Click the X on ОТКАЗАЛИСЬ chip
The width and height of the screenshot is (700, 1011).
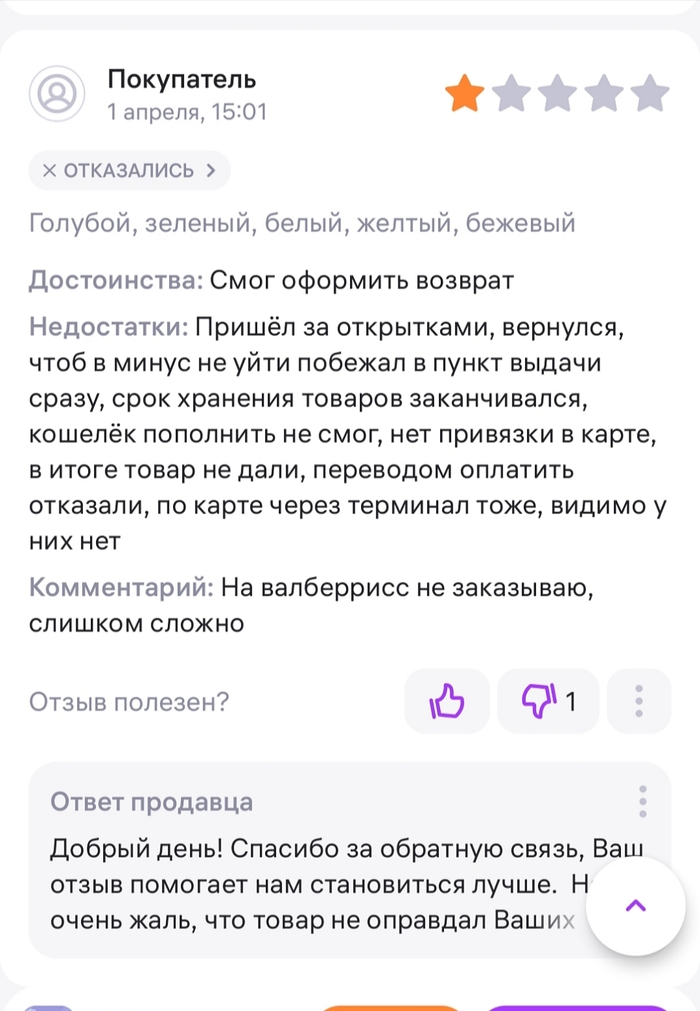coord(49,170)
